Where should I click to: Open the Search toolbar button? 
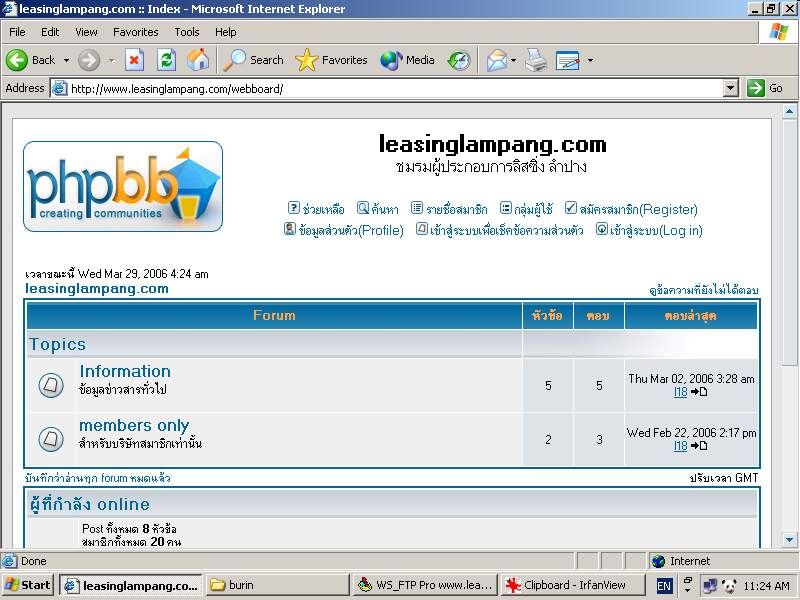point(254,60)
